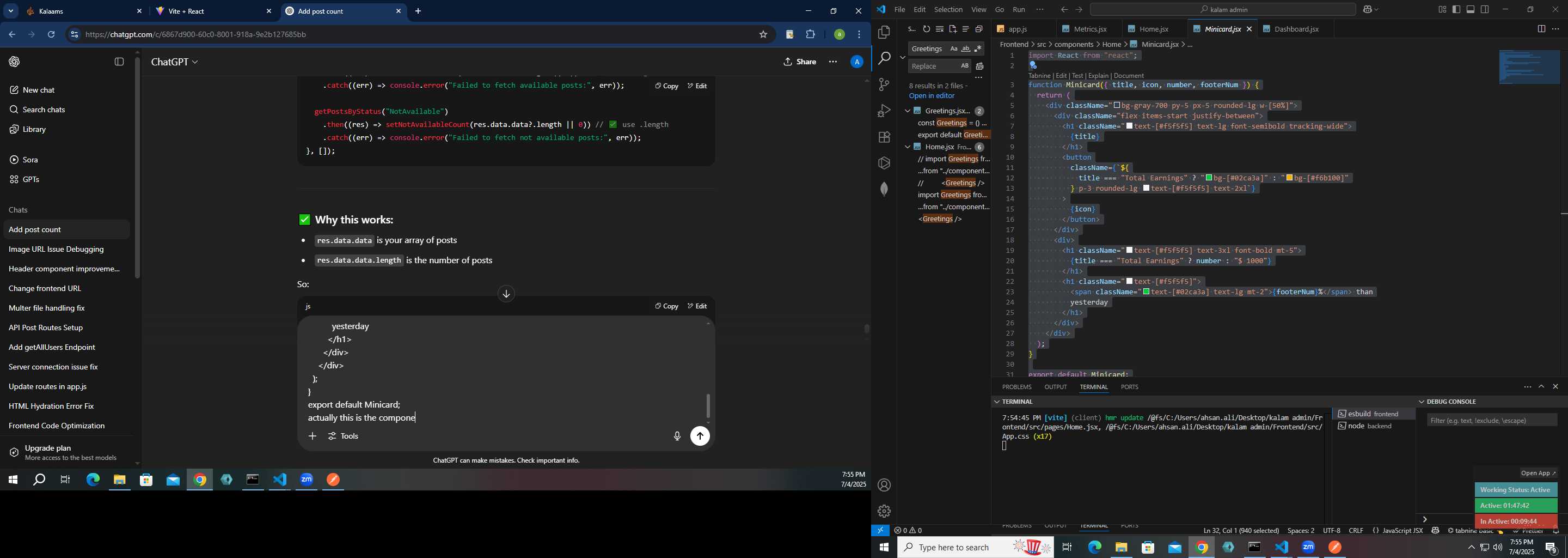Collapse the Replace field toggle chevron
Screen dimensions: 1568x558
pos(902,57)
